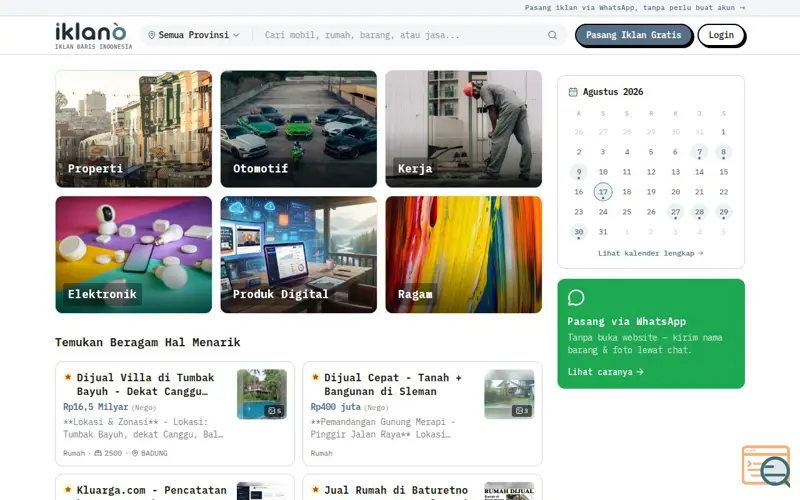The height and width of the screenshot is (500, 800).
Task: Open the Kerja category tile
Action: (464, 129)
